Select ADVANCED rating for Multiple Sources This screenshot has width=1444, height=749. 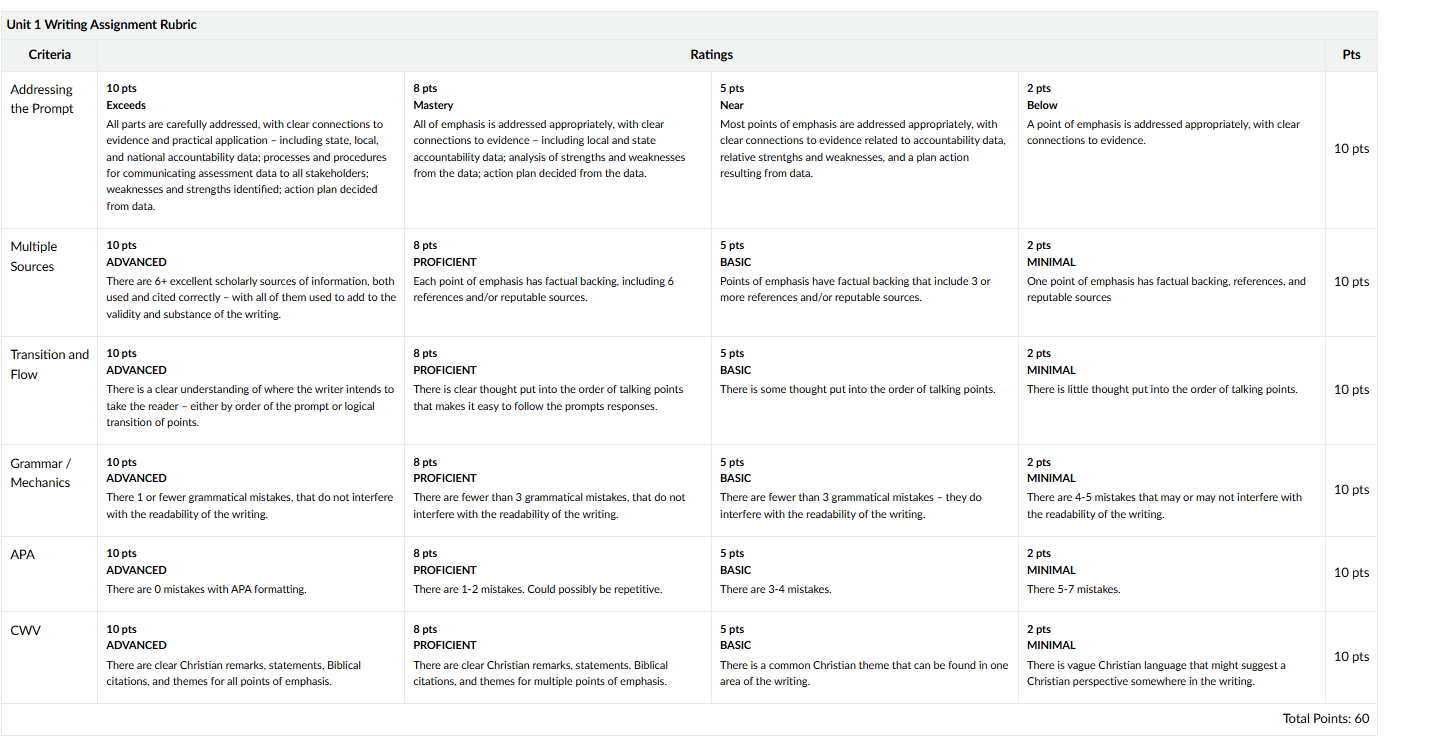(x=251, y=283)
